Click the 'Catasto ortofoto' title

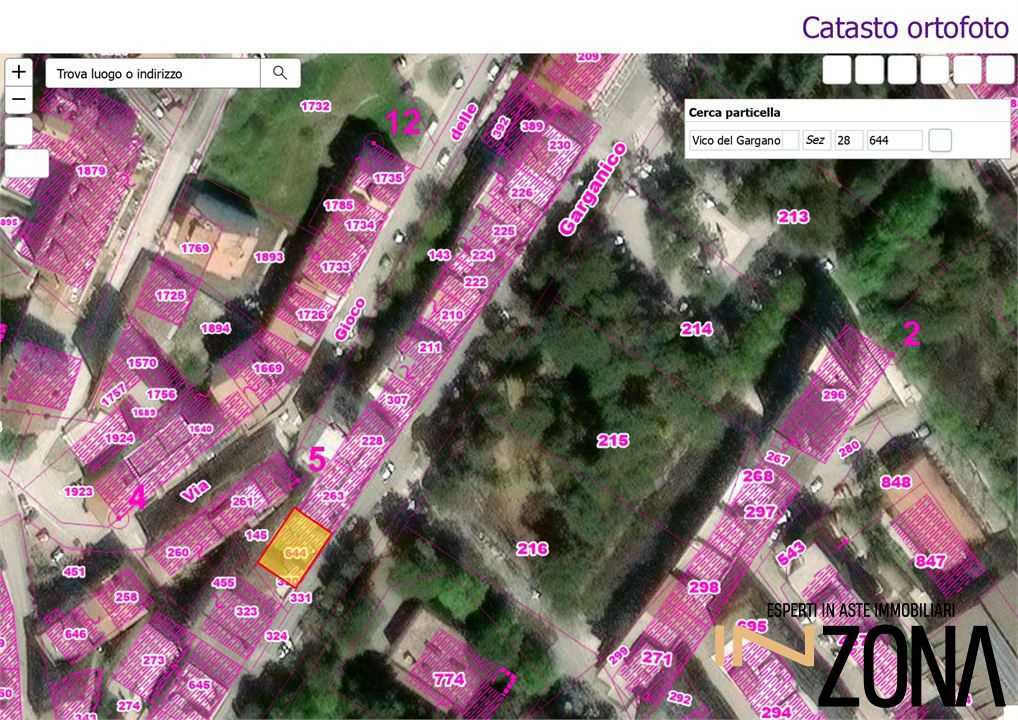point(905,28)
